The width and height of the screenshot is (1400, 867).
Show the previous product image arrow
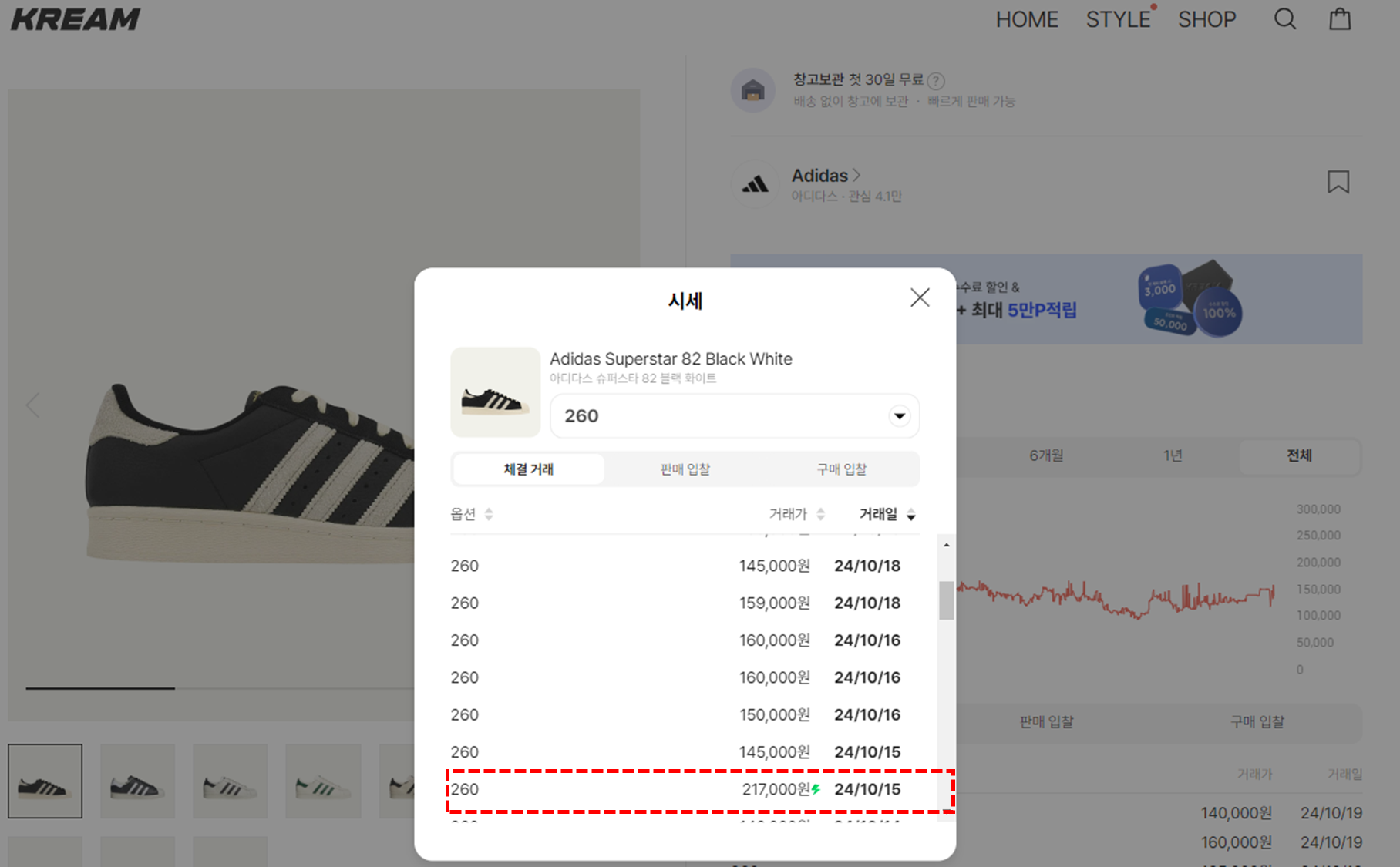tap(32, 405)
